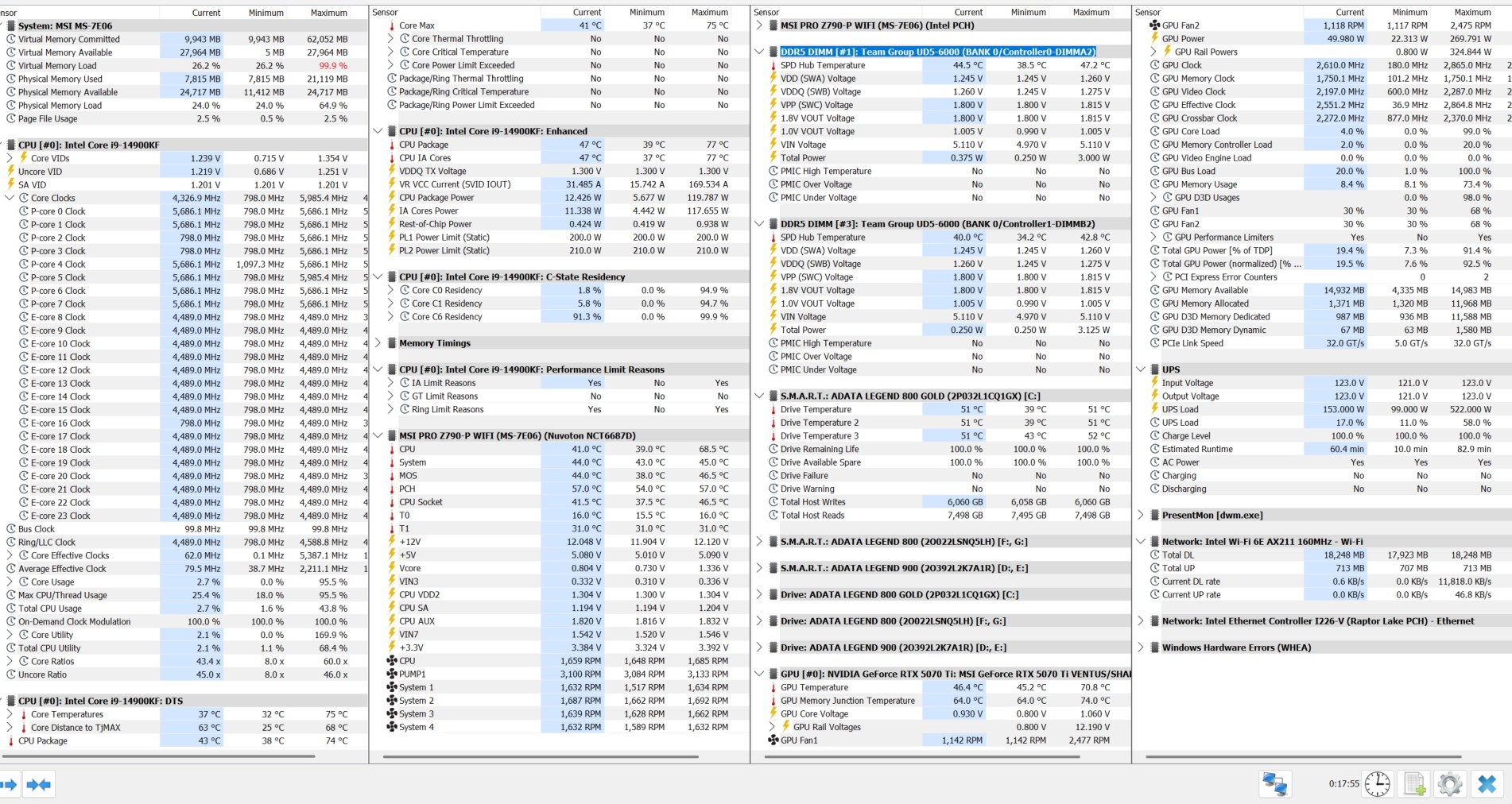Collapse the UPS sensor group

click(x=1141, y=369)
